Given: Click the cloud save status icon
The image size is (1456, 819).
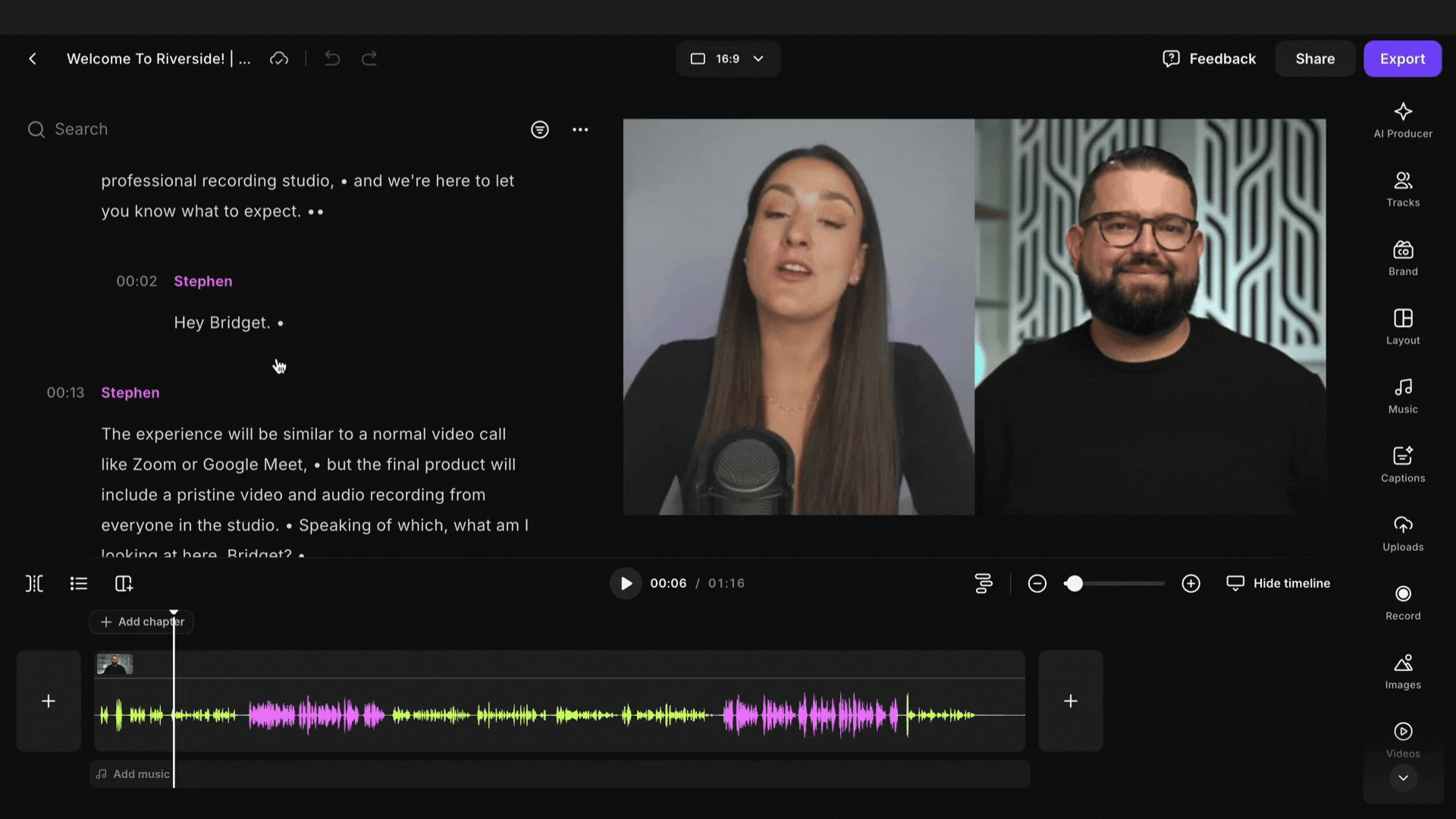Looking at the screenshot, I should (279, 58).
